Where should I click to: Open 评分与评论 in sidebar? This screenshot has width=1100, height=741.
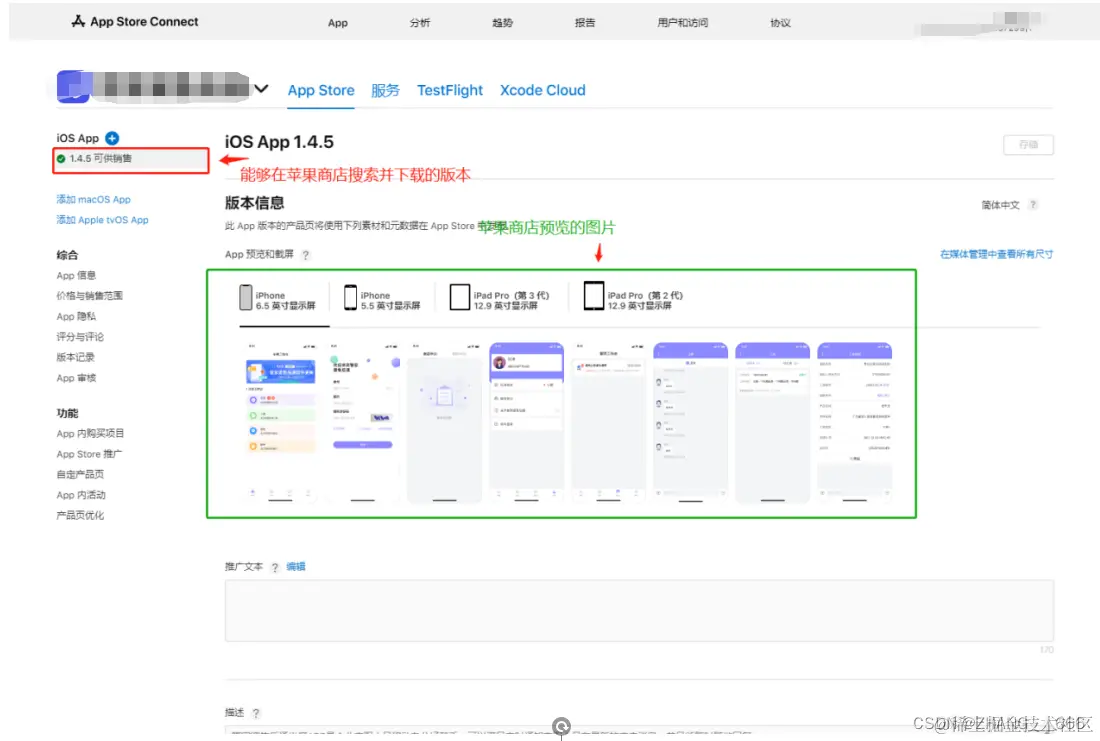point(80,338)
